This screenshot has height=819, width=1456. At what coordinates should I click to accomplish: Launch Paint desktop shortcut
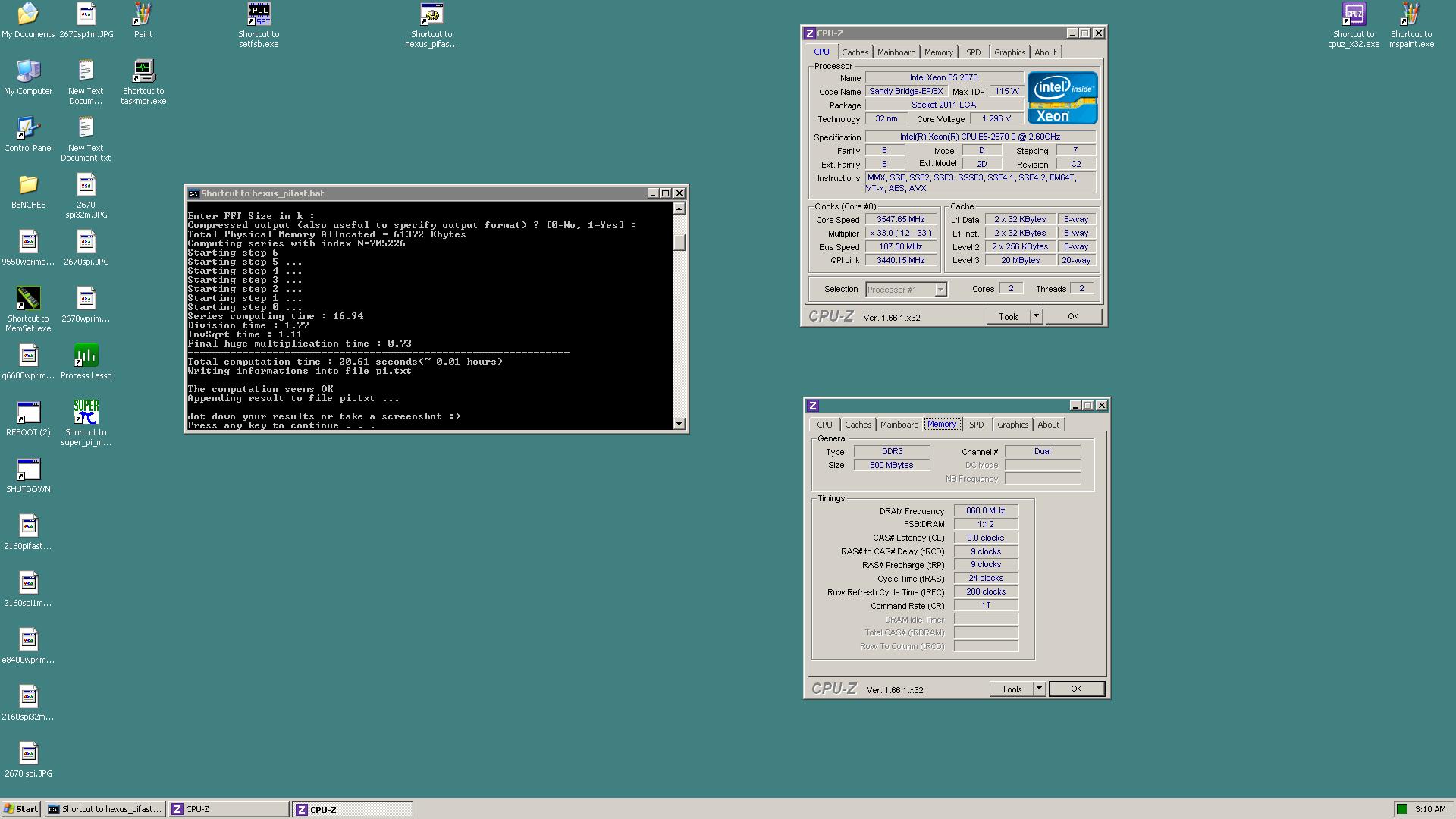(x=143, y=20)
